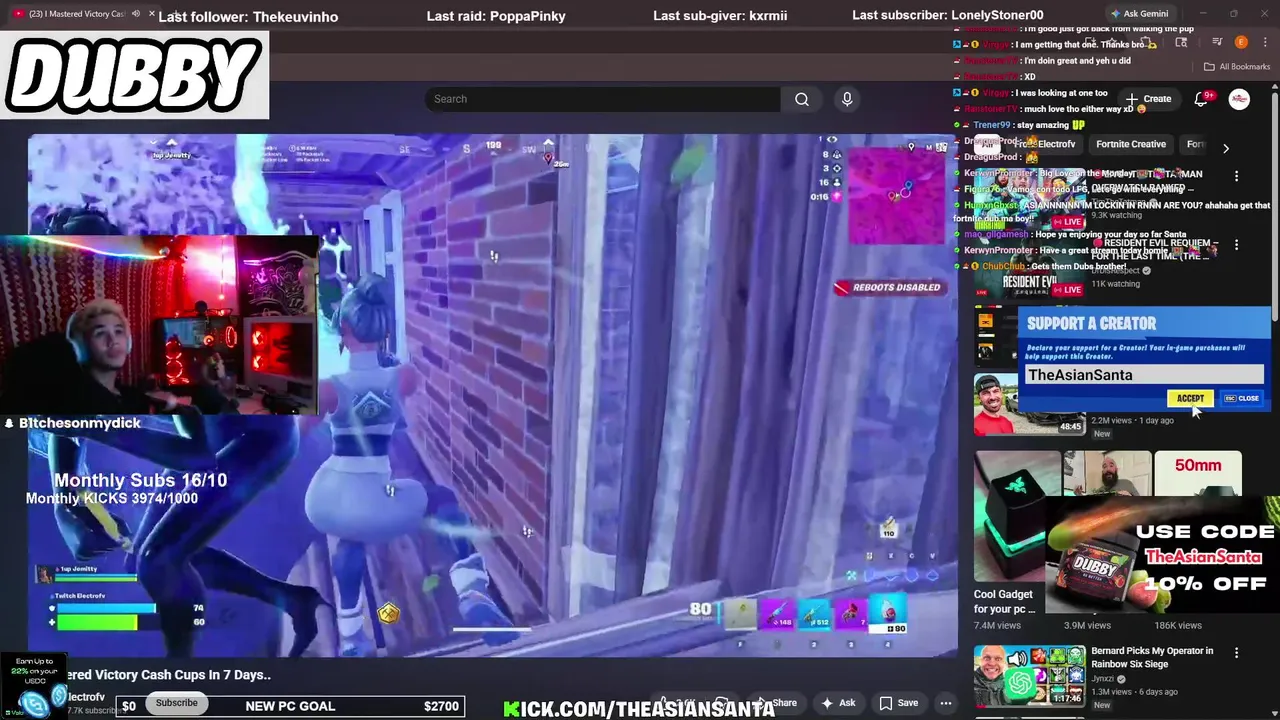
Task: Click the '9.3K watching' text
Action: [1116, 215]
